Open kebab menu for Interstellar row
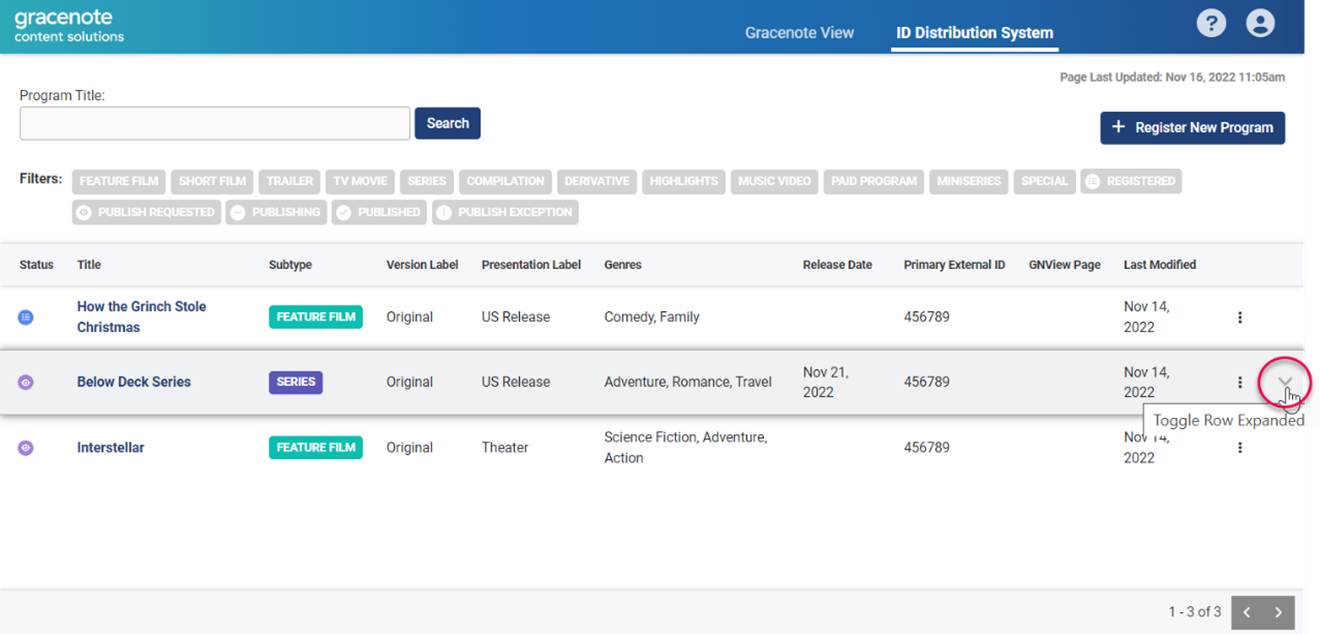Image resolution: width=1320 pixels, height=634 pixels. tap(1240, 448)
